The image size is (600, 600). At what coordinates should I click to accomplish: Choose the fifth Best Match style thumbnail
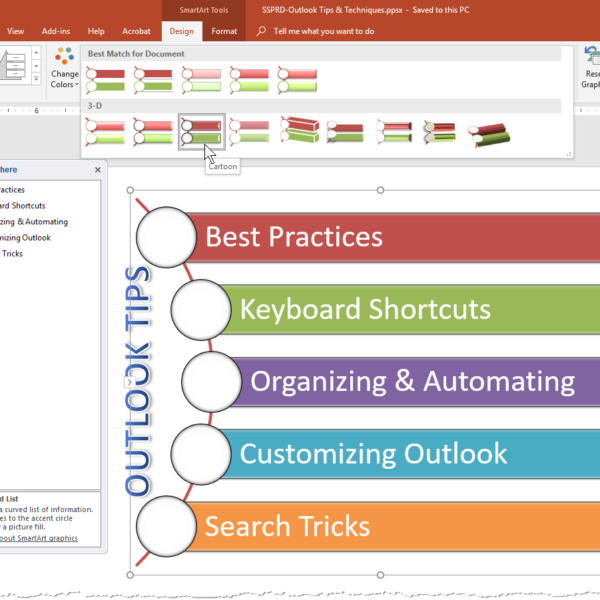[297, 80]
